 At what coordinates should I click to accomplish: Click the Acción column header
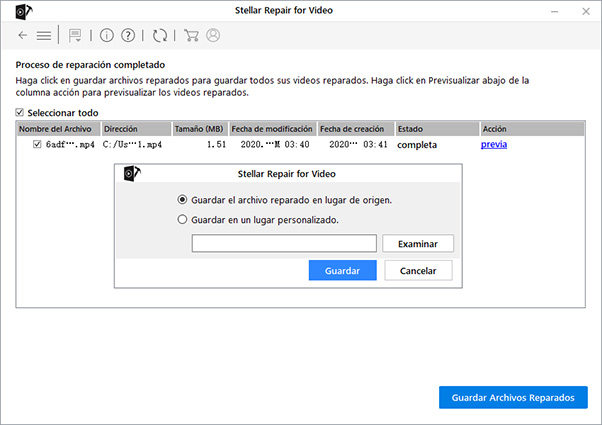pyautogui.click(x=533, y=129)
